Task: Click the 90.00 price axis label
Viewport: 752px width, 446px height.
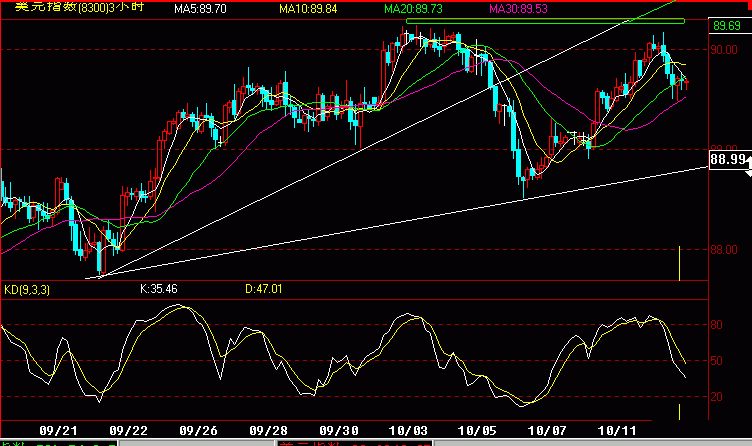Action: coord(724,50)
